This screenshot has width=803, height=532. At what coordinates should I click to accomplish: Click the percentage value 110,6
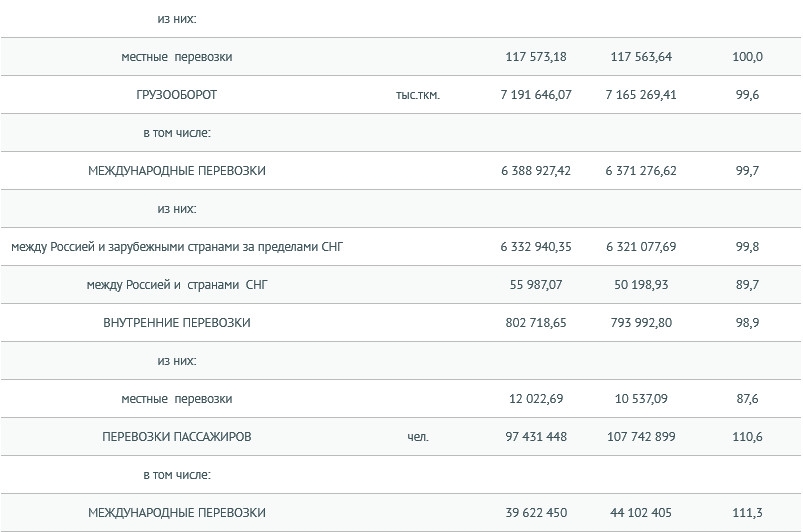pyautogui.click(x=747, y=437)
